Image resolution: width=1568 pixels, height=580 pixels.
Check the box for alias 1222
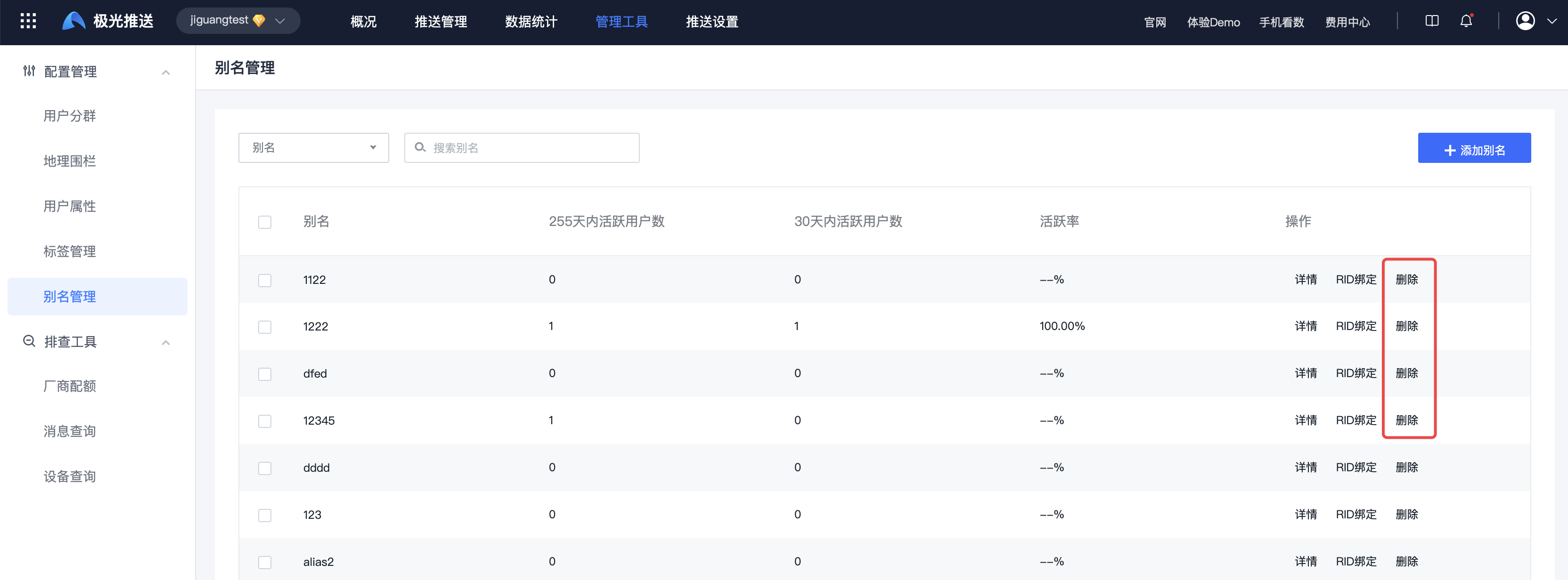click(265, 327)
